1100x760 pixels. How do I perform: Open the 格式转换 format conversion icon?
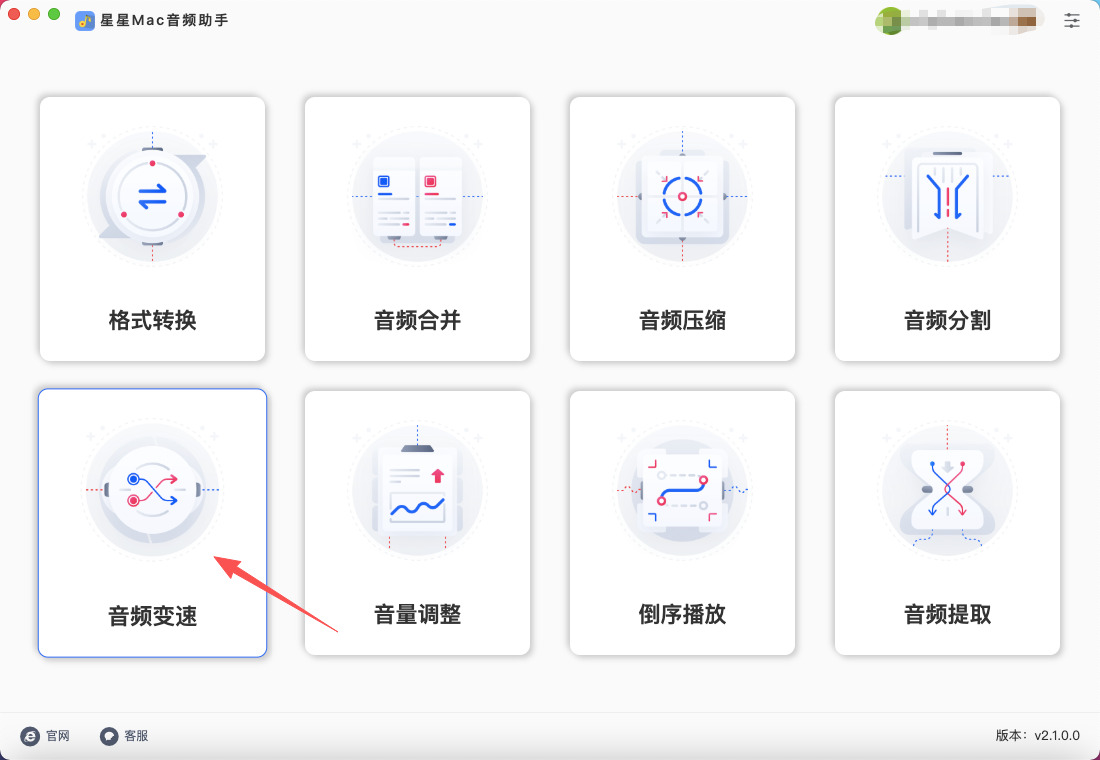[152, 196]
